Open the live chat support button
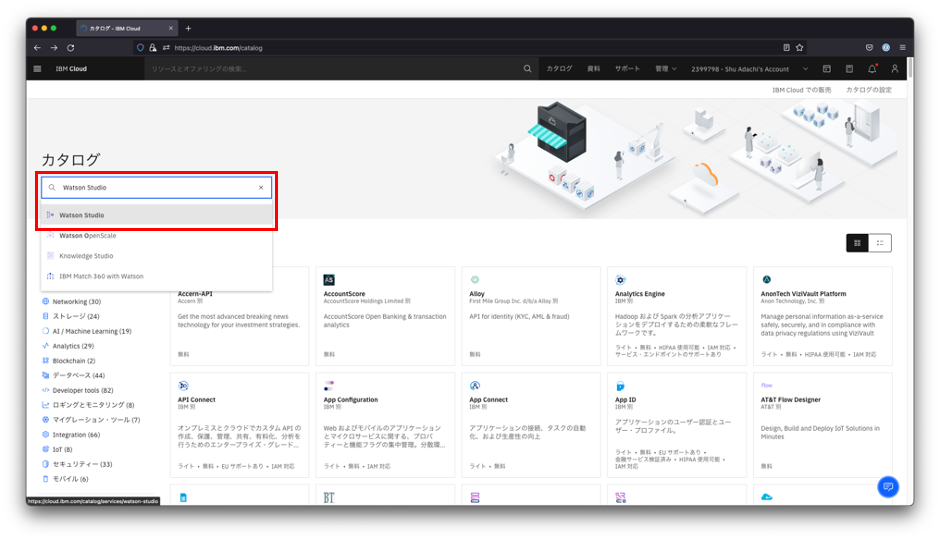The image size is (940, 540). pyautogui.click(x=888, y=487)
